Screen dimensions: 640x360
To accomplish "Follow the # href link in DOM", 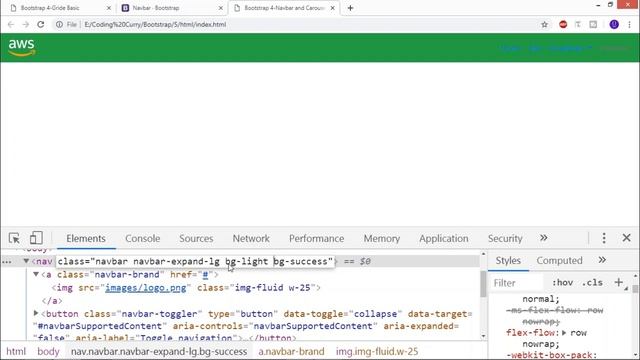I will click(205, 275).
